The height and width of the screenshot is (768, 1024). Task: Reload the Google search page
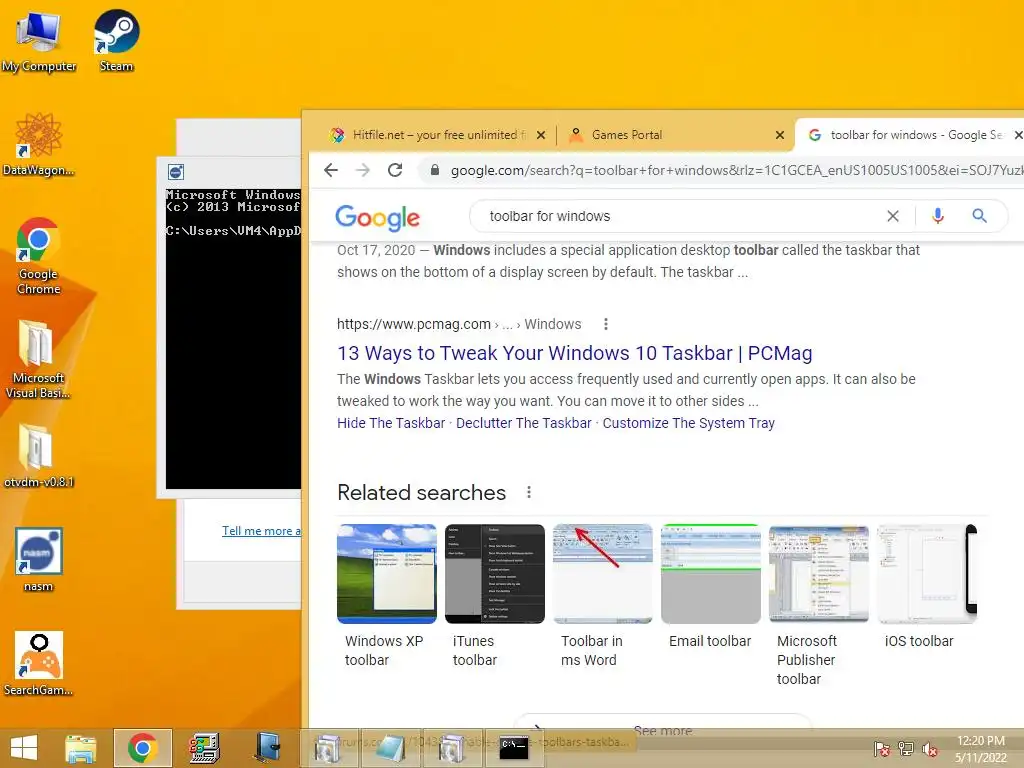(x=394, y=170)
